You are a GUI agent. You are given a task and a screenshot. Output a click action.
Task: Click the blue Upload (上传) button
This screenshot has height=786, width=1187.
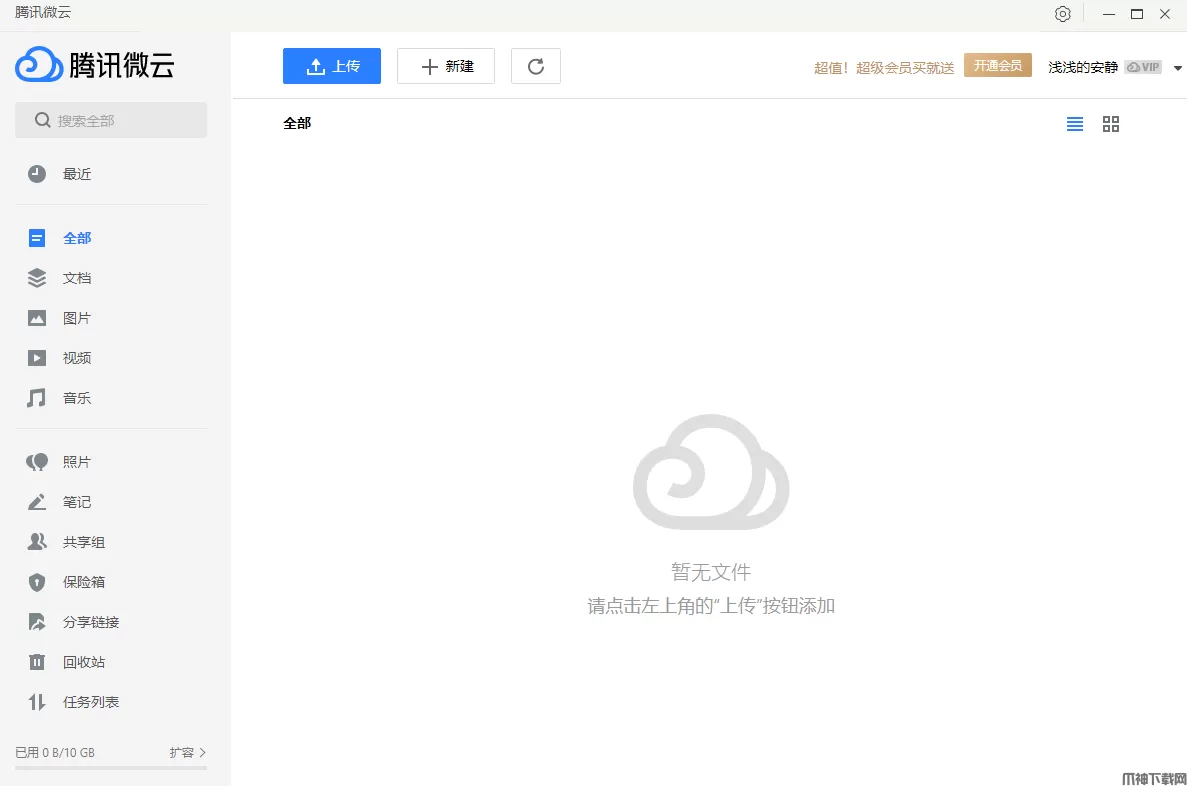tap(332, 66)
